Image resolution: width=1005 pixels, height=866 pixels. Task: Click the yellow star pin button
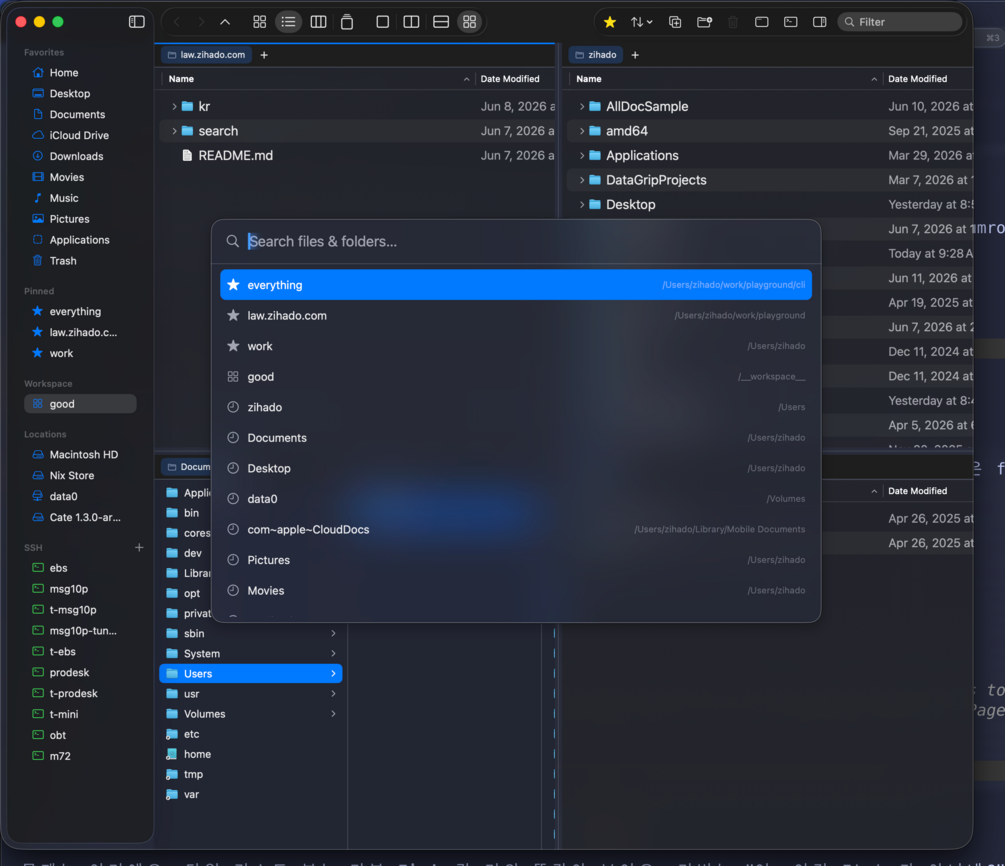point(610,22)
